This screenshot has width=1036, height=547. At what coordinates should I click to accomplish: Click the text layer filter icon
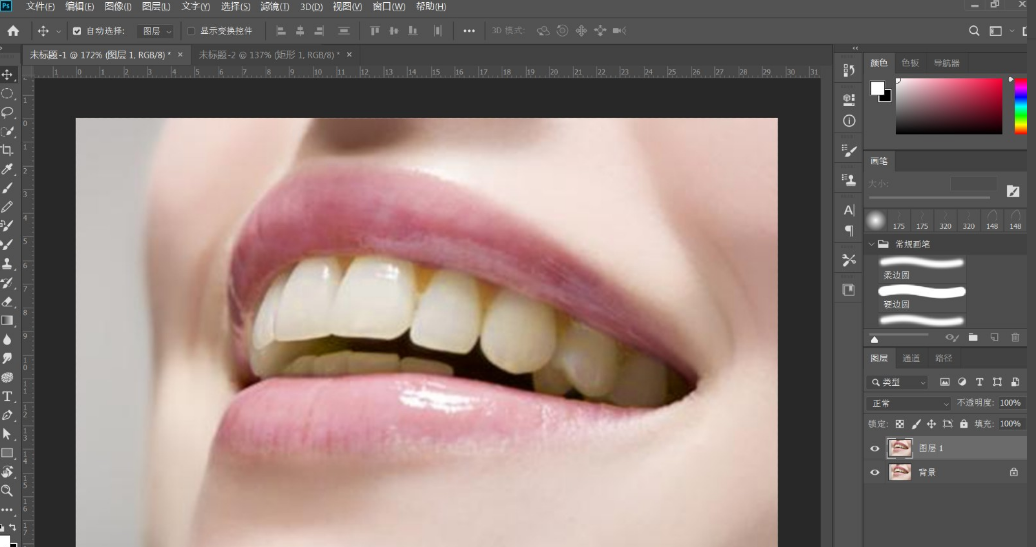click(979, 382)
